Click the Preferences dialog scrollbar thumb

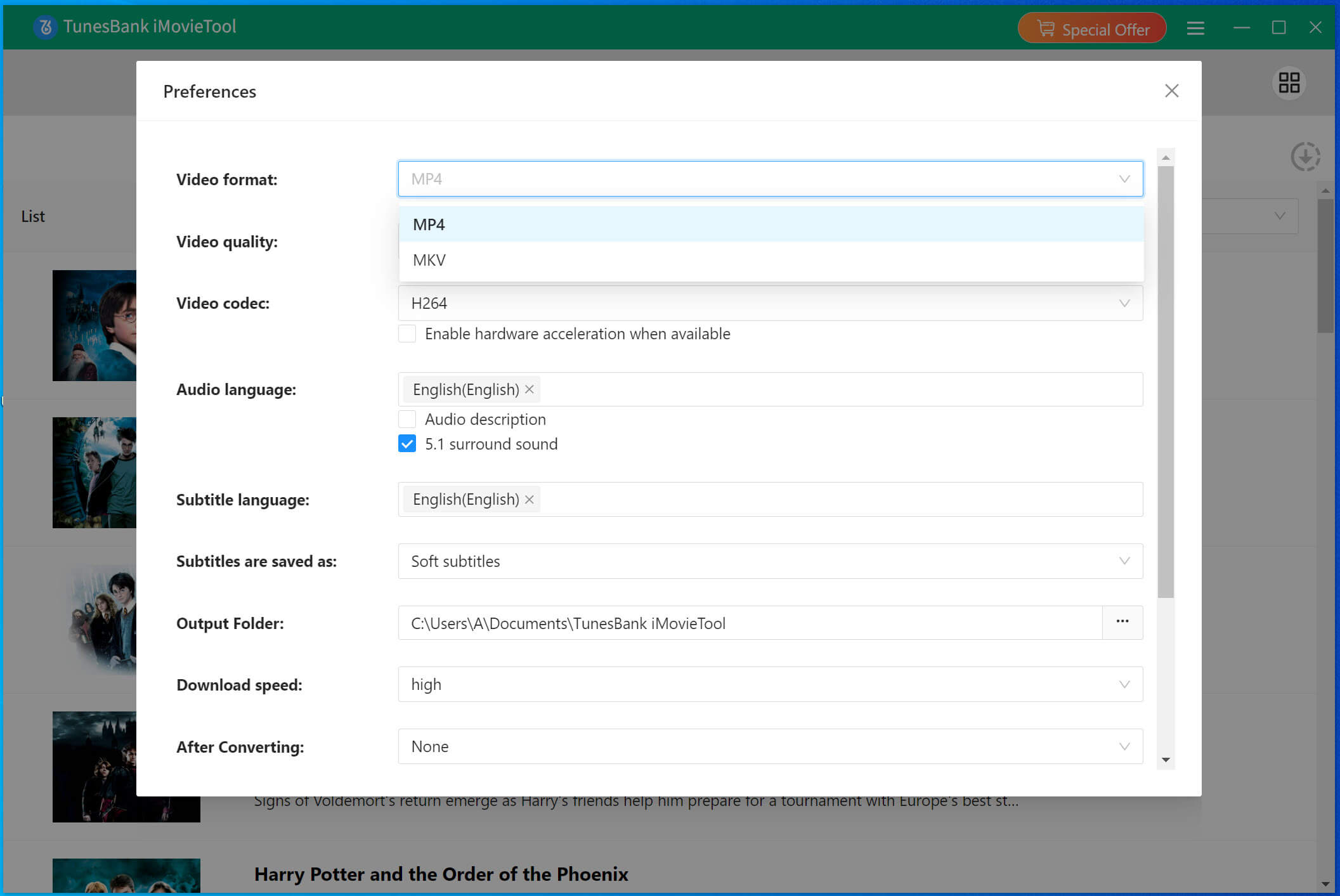1166,382
